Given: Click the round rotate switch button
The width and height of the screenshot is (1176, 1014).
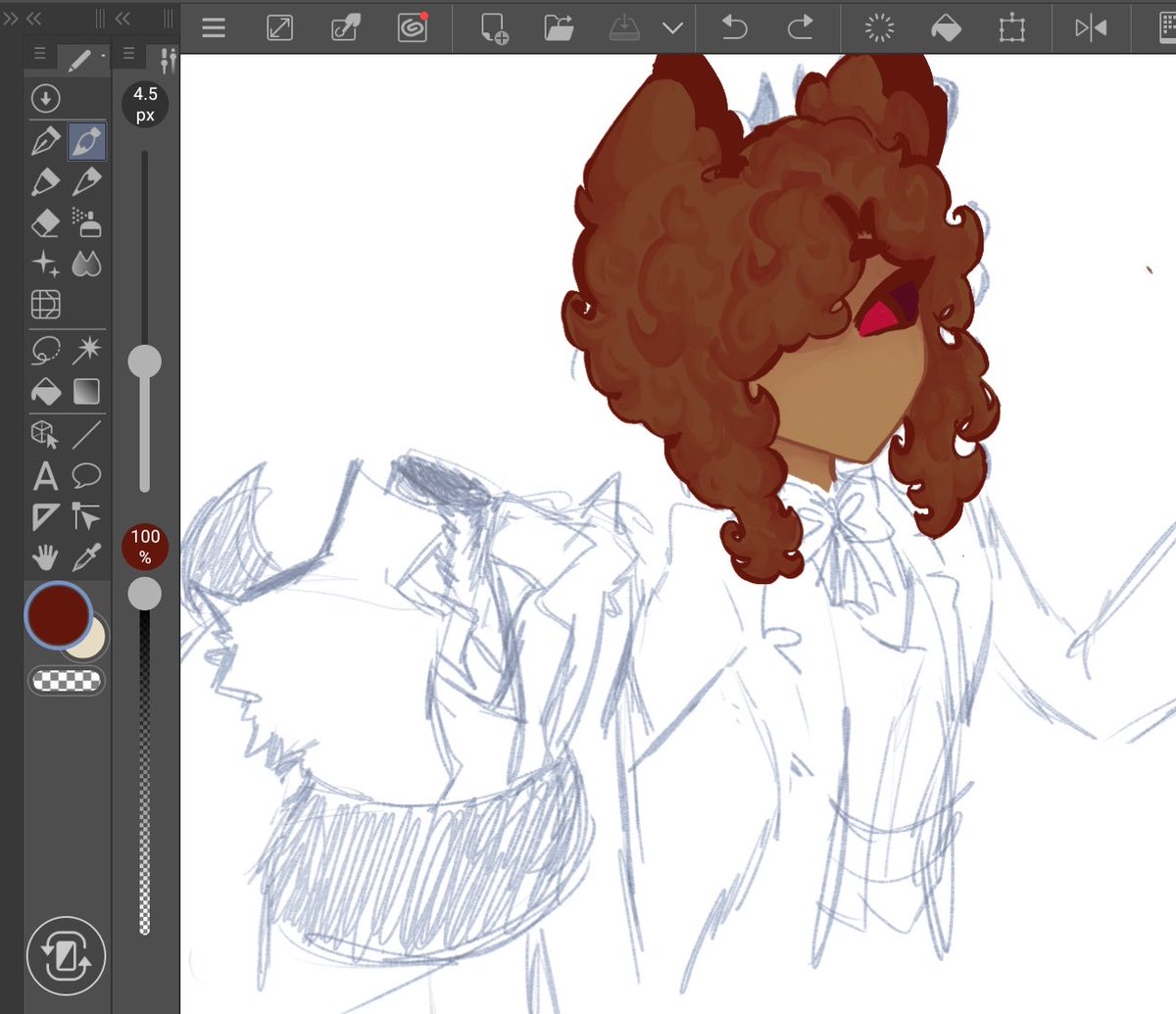Looking at the screenshot, I should [x=67, y=956].
